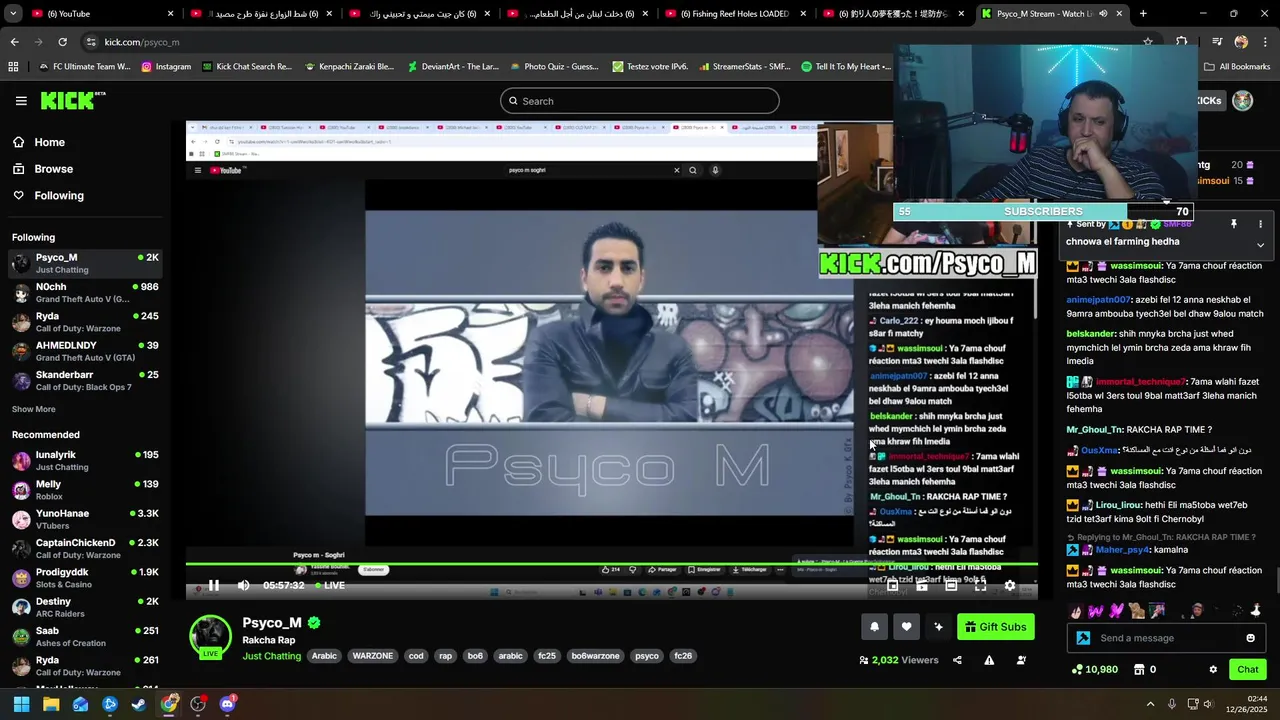Show hidden system tray icons
This screenshot has height=720, width=1280.
[x=1150, y=704]
